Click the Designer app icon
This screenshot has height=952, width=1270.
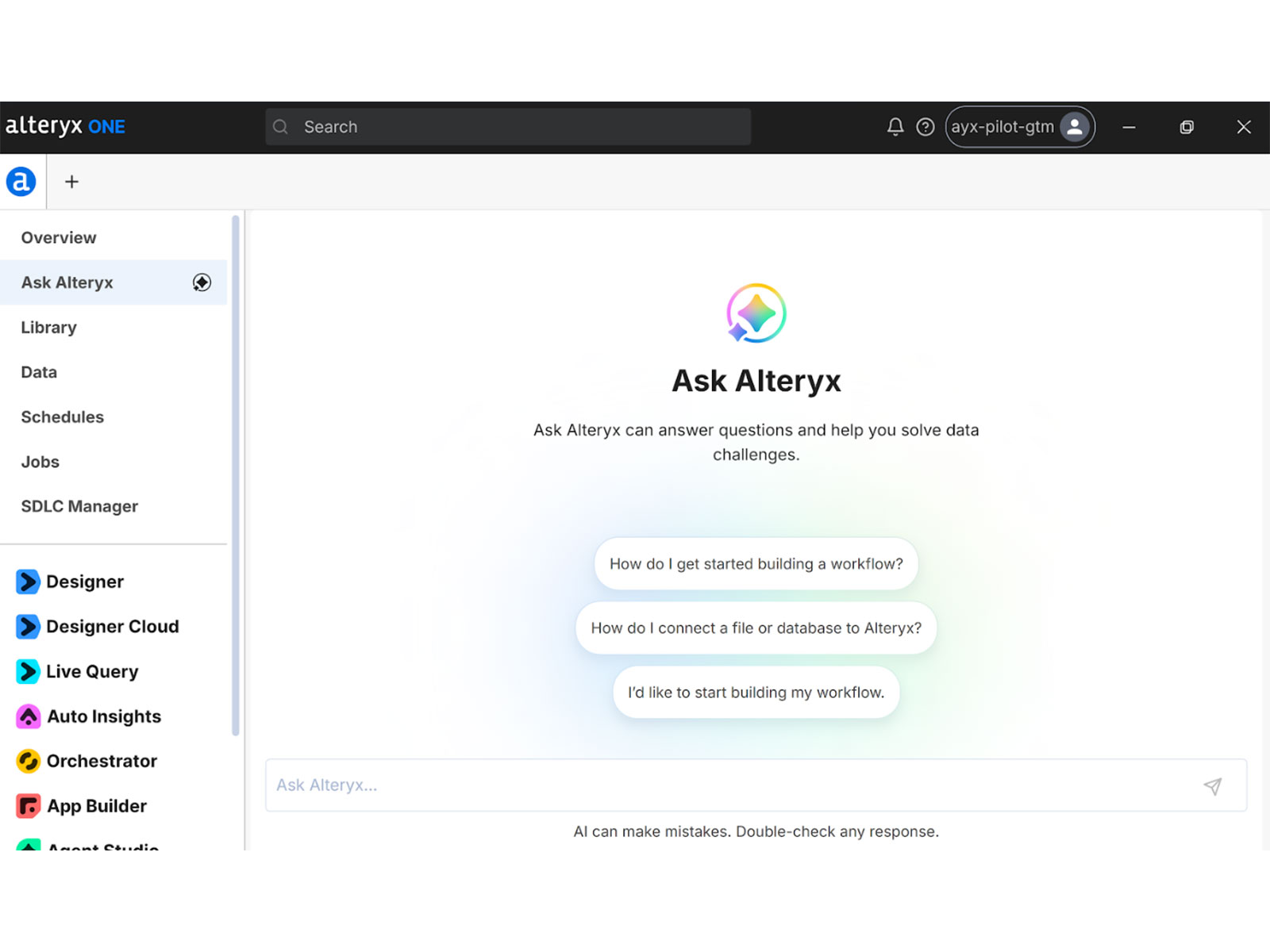click(28, 582)
